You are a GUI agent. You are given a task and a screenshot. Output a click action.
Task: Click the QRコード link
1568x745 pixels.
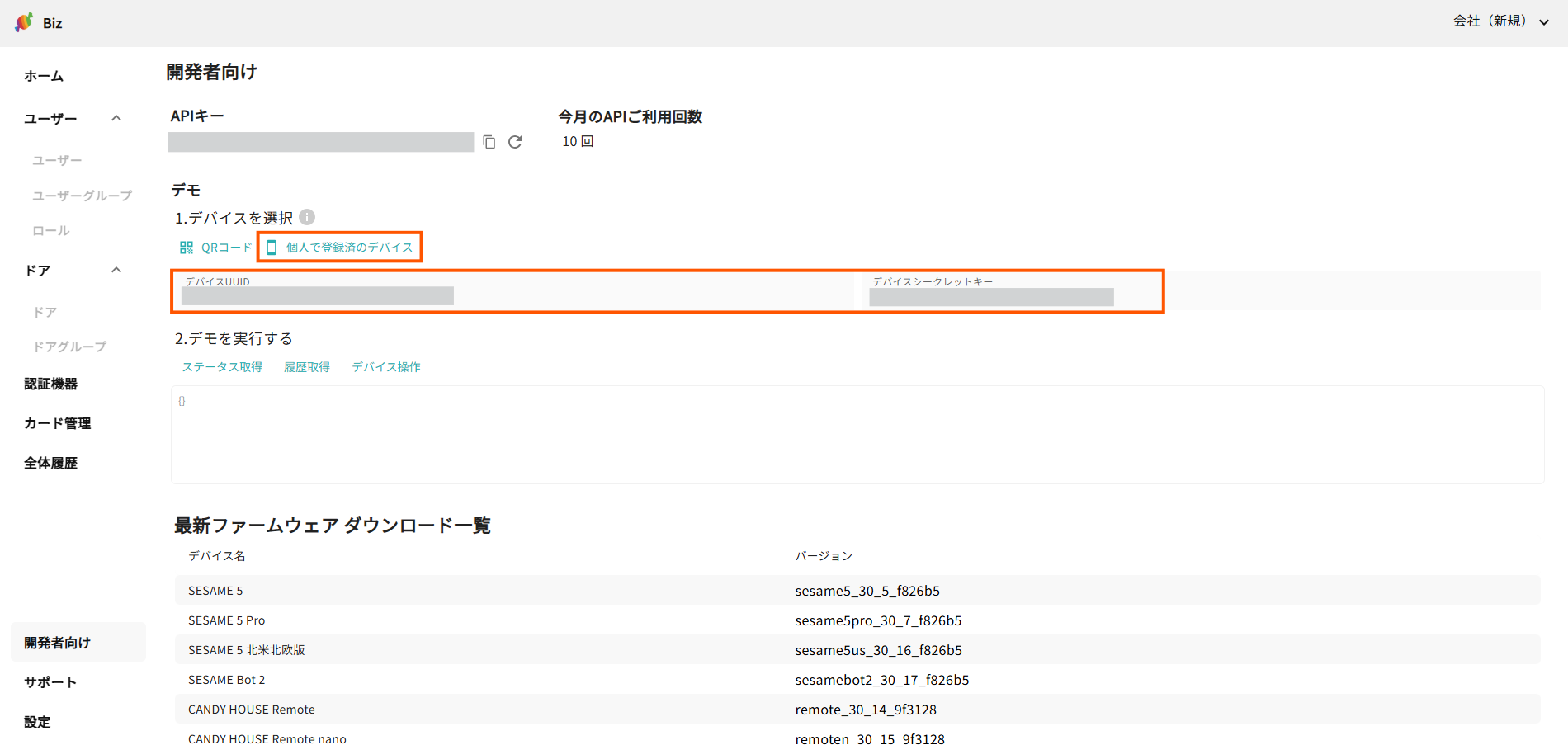coord(226,248)
